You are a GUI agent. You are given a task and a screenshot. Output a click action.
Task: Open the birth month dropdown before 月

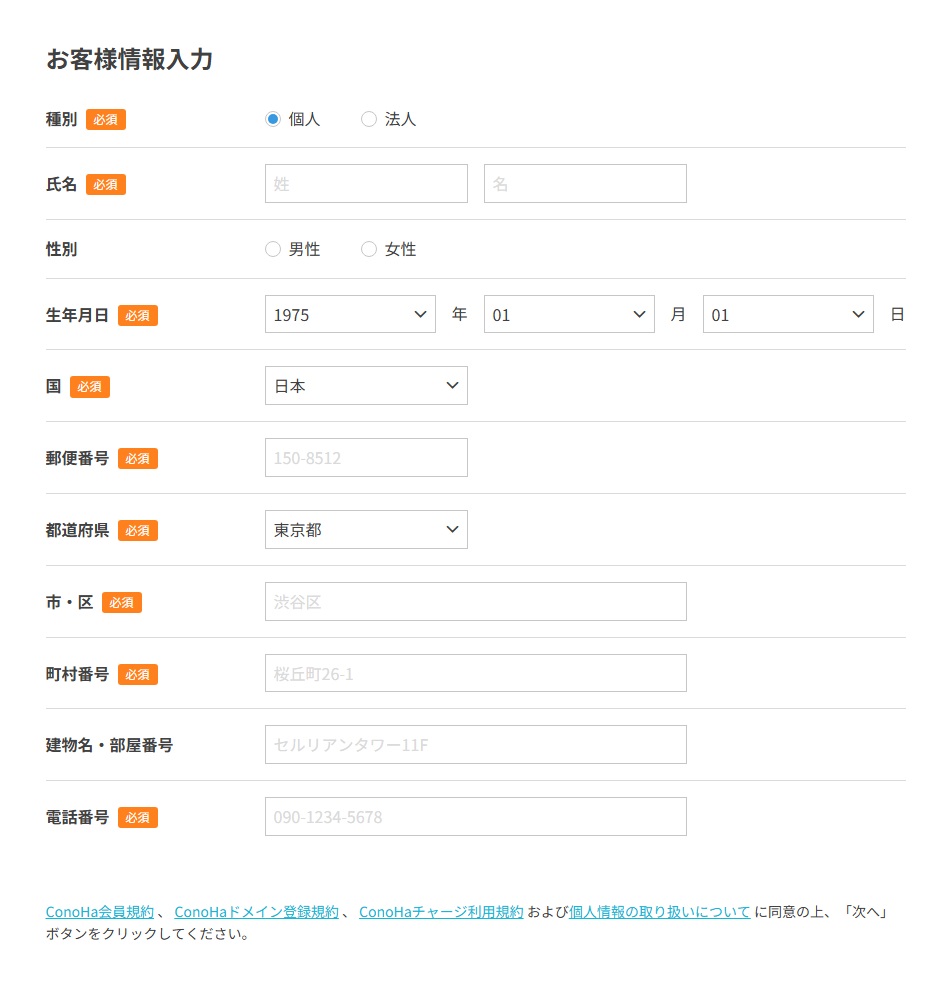(x=569, y=314)
